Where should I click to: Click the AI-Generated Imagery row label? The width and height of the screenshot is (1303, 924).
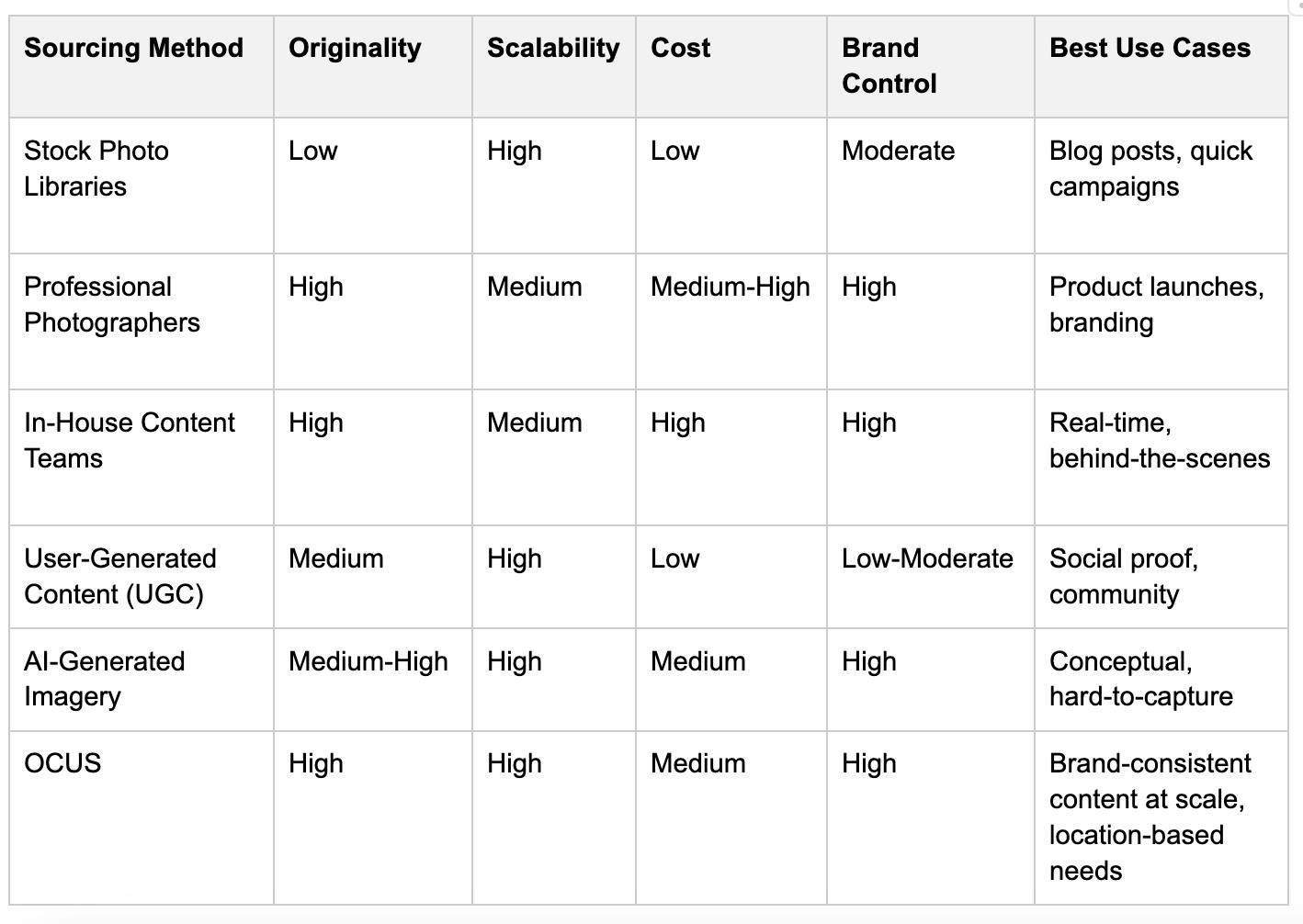pos(105,678)
